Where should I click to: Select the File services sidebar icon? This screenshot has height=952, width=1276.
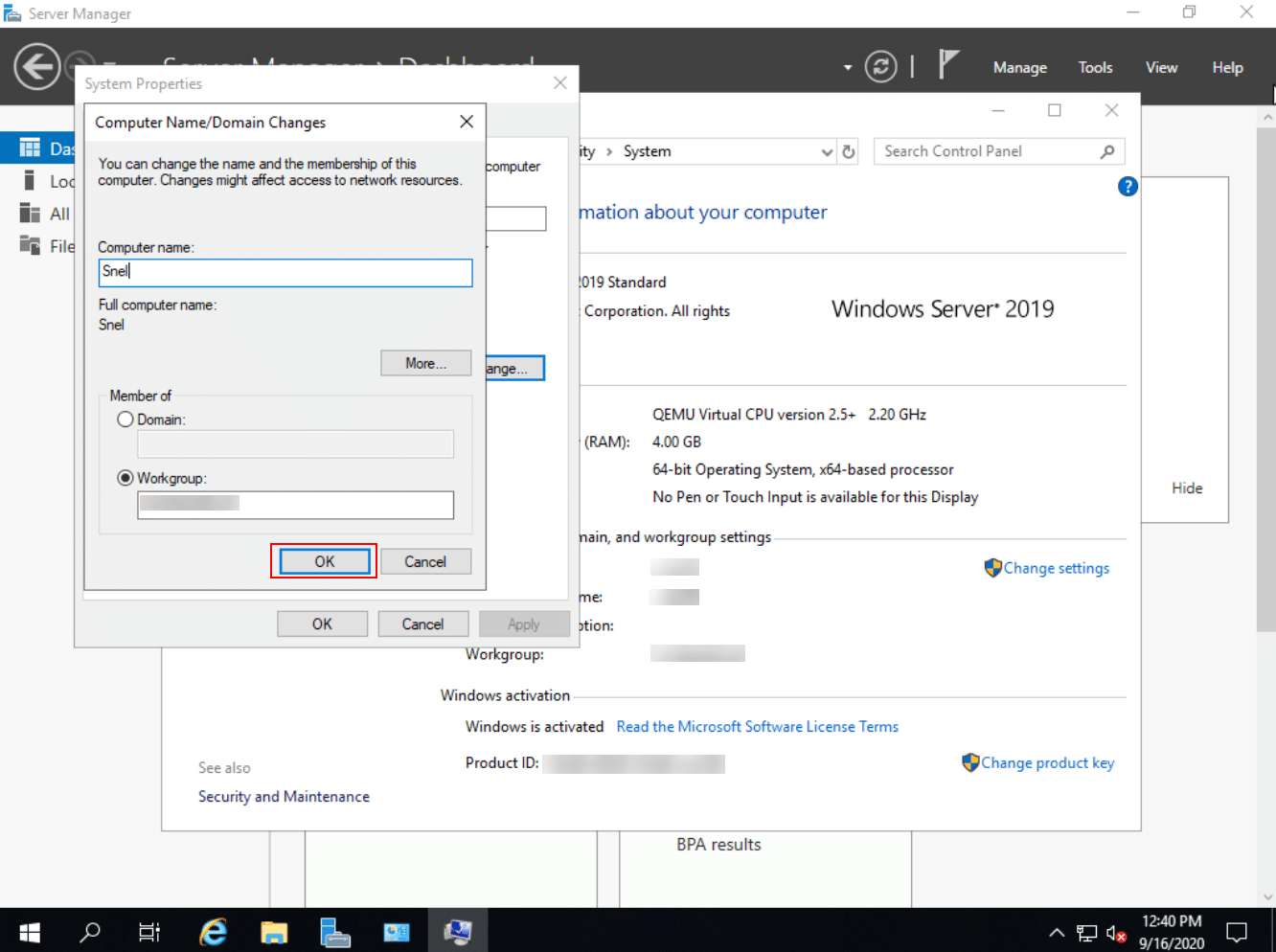[30, 245]
